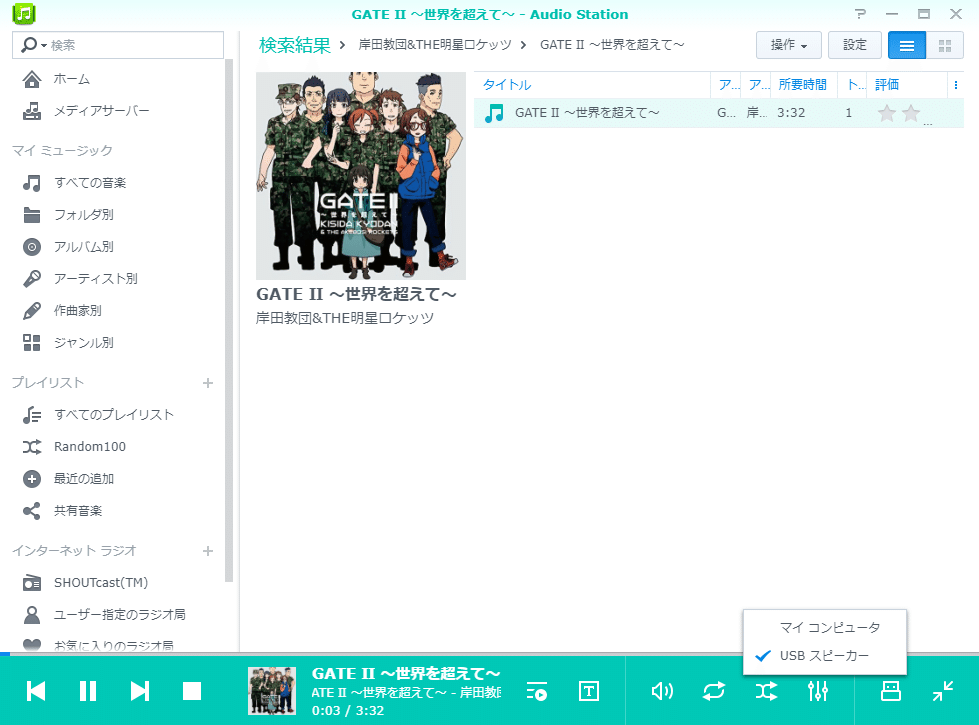Open column options three-dot menu
The height and width of the screenshot is (725, 979).
click(x=956, y=85)
